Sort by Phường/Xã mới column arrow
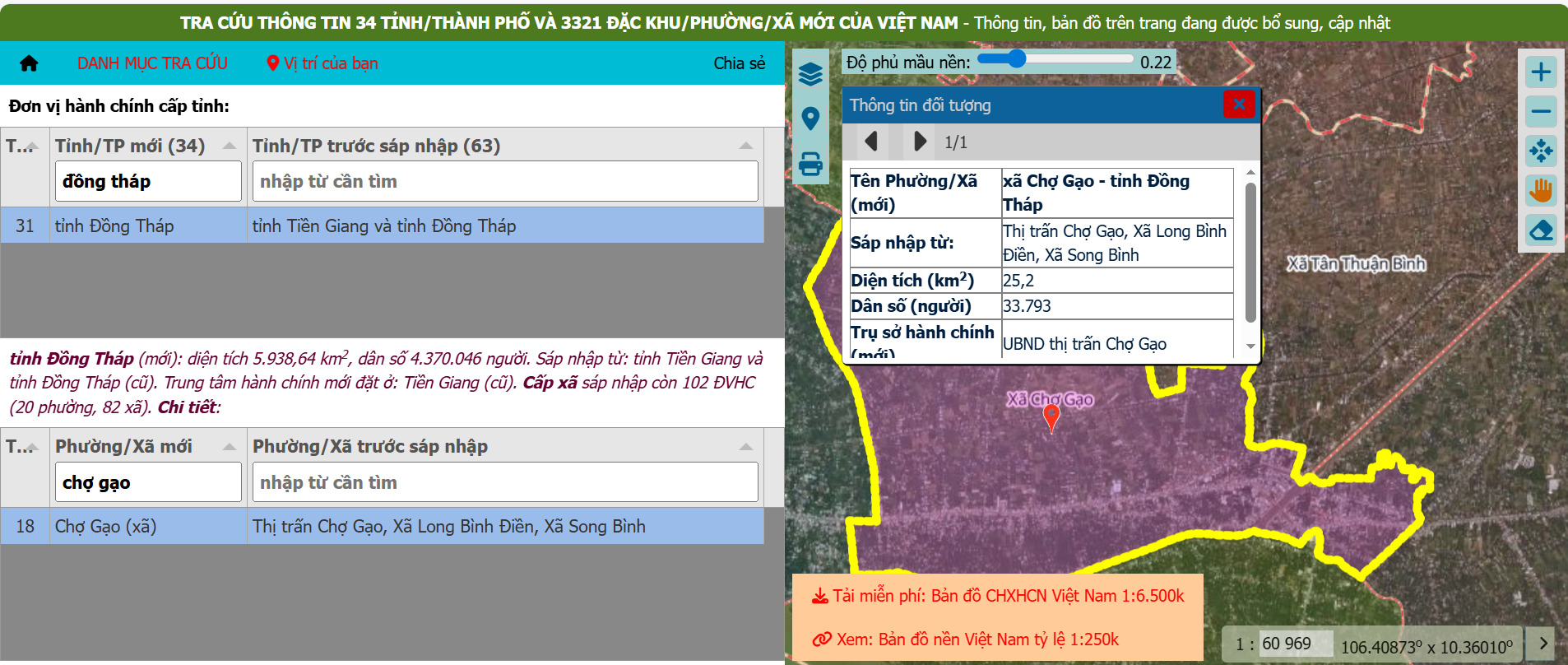1568x665 pixels. [x=230, y=447]
